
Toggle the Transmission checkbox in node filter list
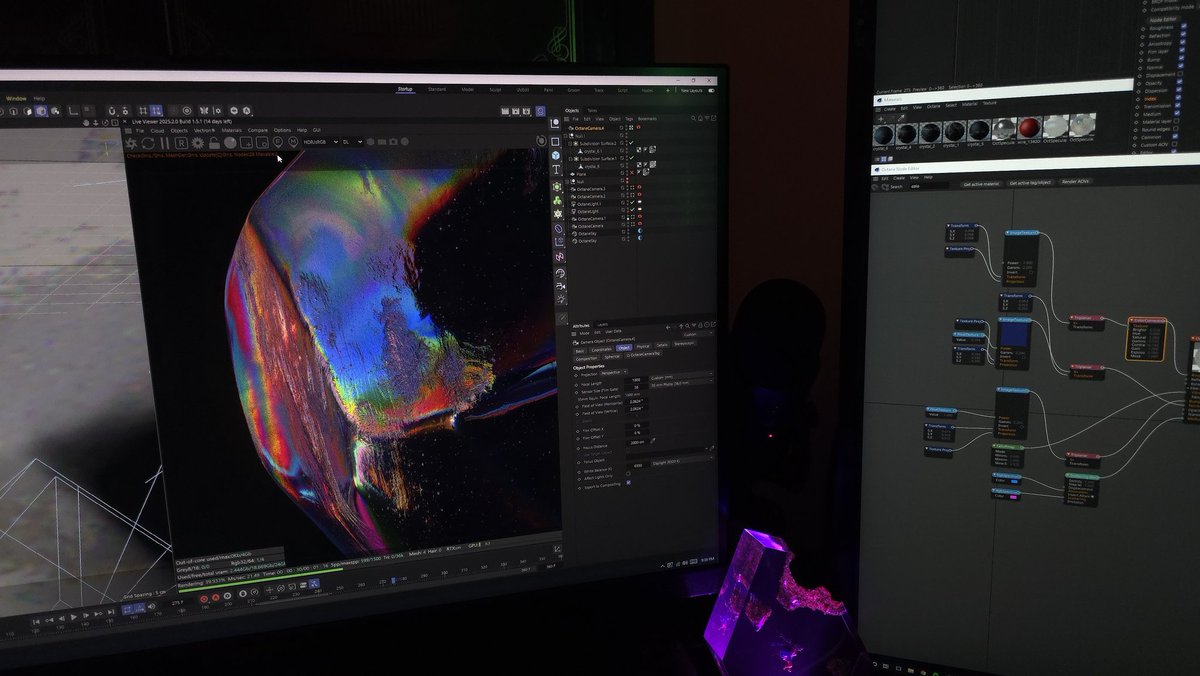[1177, 105]
